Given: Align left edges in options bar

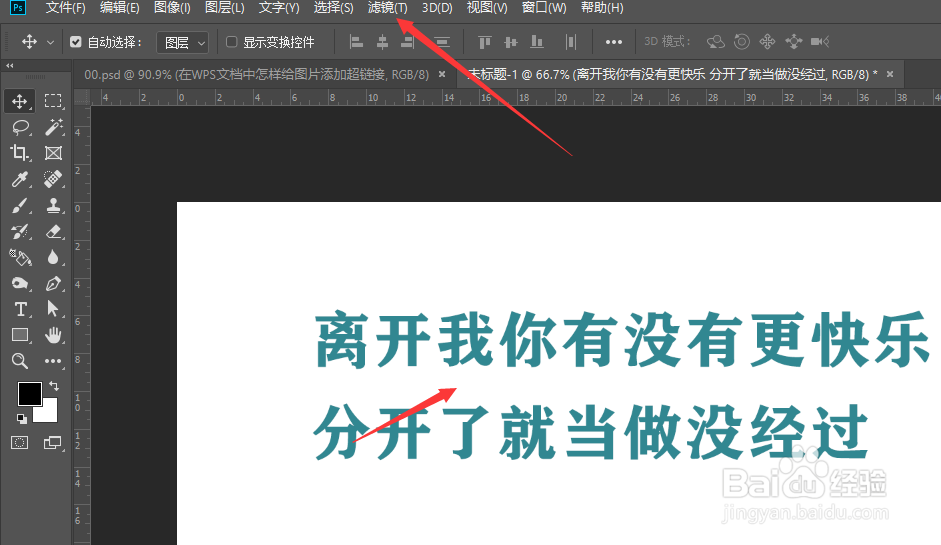Looking at the screenshot, I should coord(356,42).
